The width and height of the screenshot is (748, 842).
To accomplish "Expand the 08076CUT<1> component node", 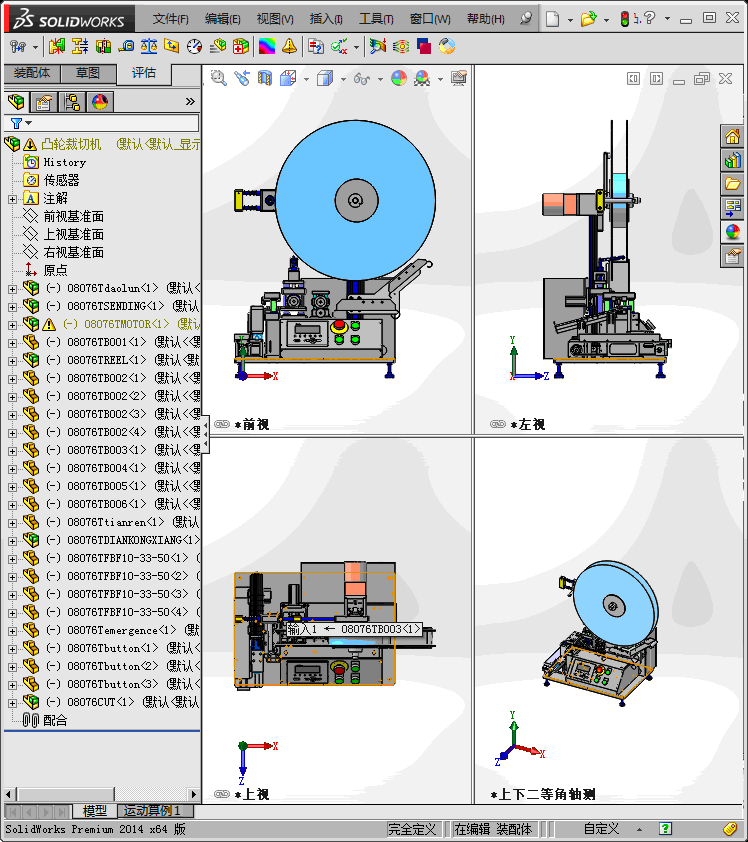I will coord(12,703).
